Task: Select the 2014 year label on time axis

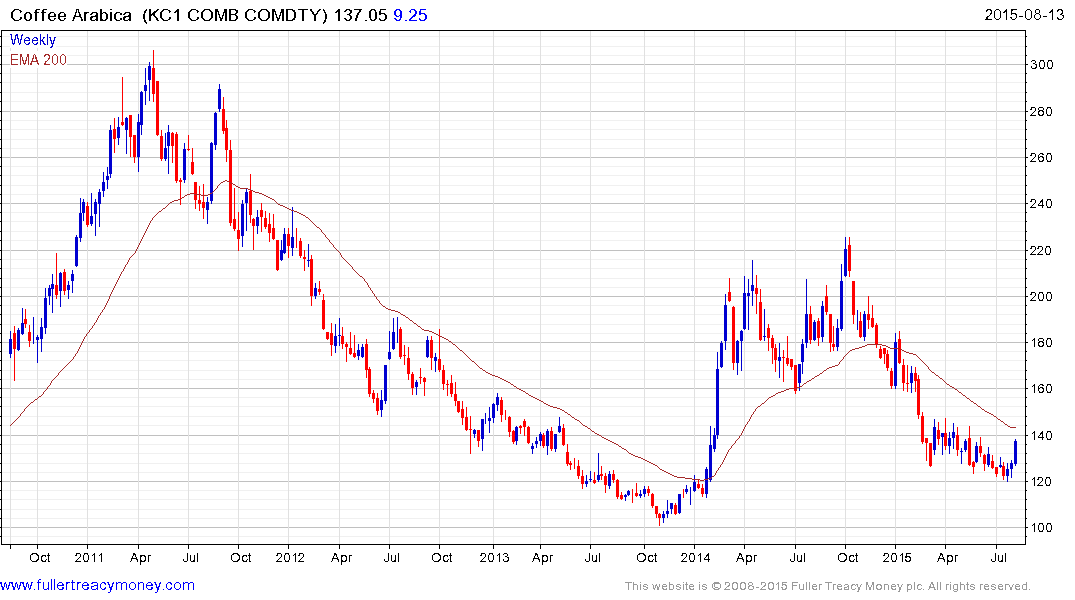Action: click(694, 557)
